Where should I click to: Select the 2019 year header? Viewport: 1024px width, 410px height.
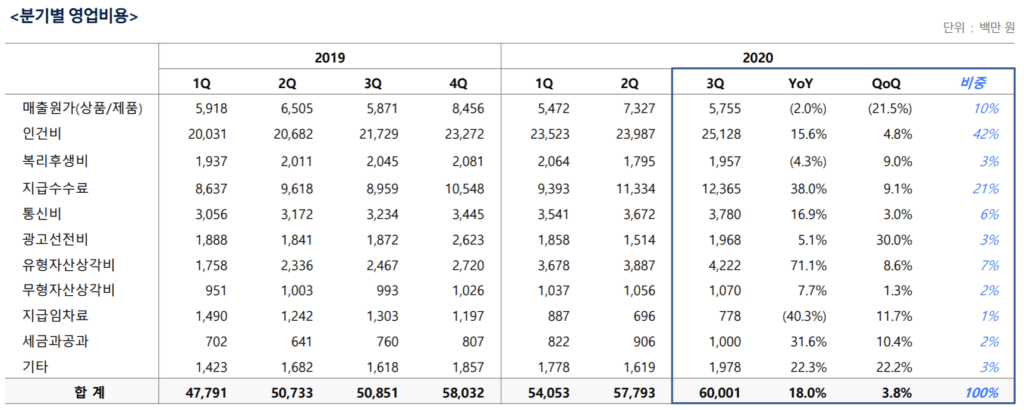pyautogui.click(x=329, y=58)
